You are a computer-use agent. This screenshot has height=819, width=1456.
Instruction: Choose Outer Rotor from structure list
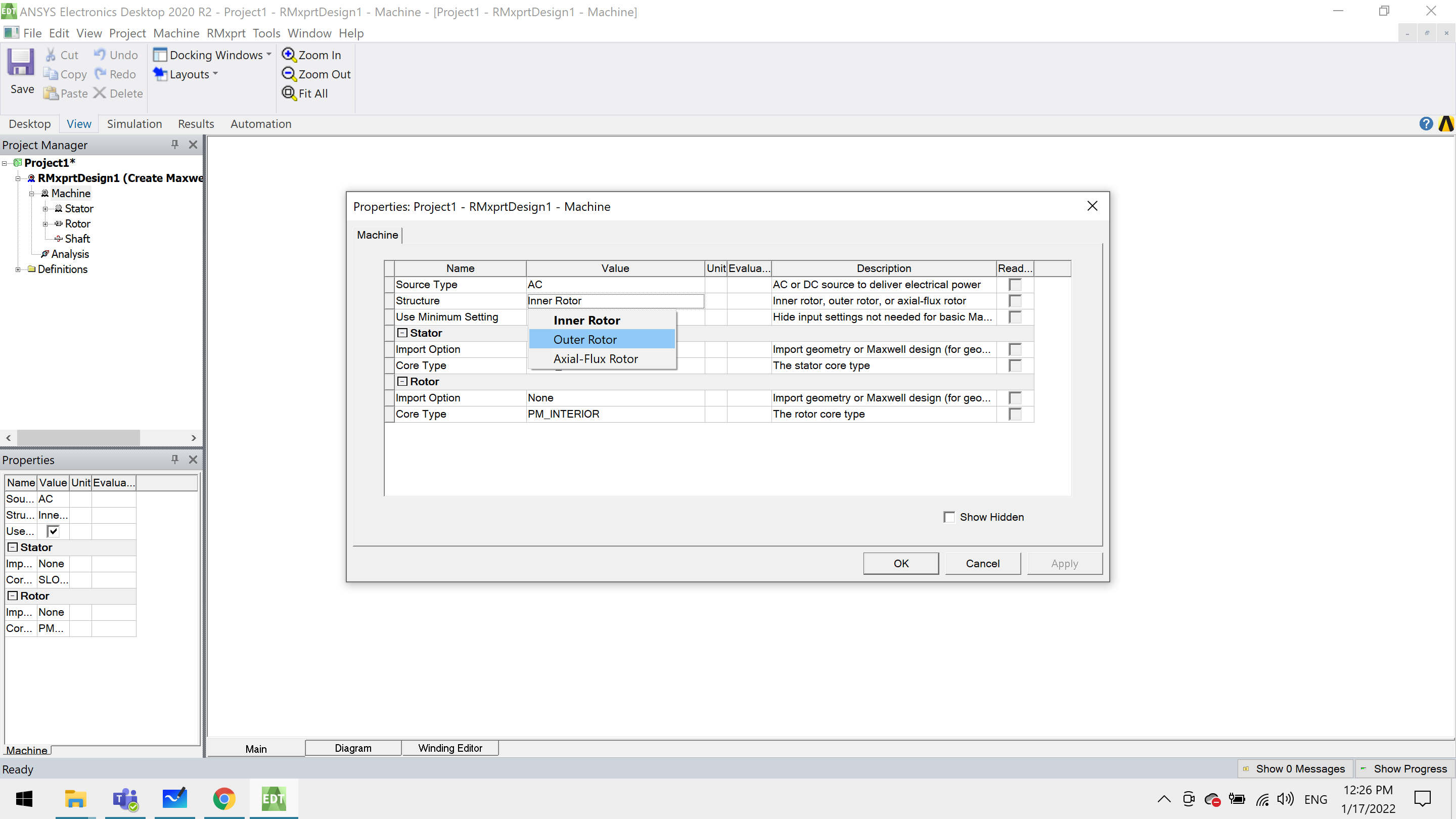(602, 340)
